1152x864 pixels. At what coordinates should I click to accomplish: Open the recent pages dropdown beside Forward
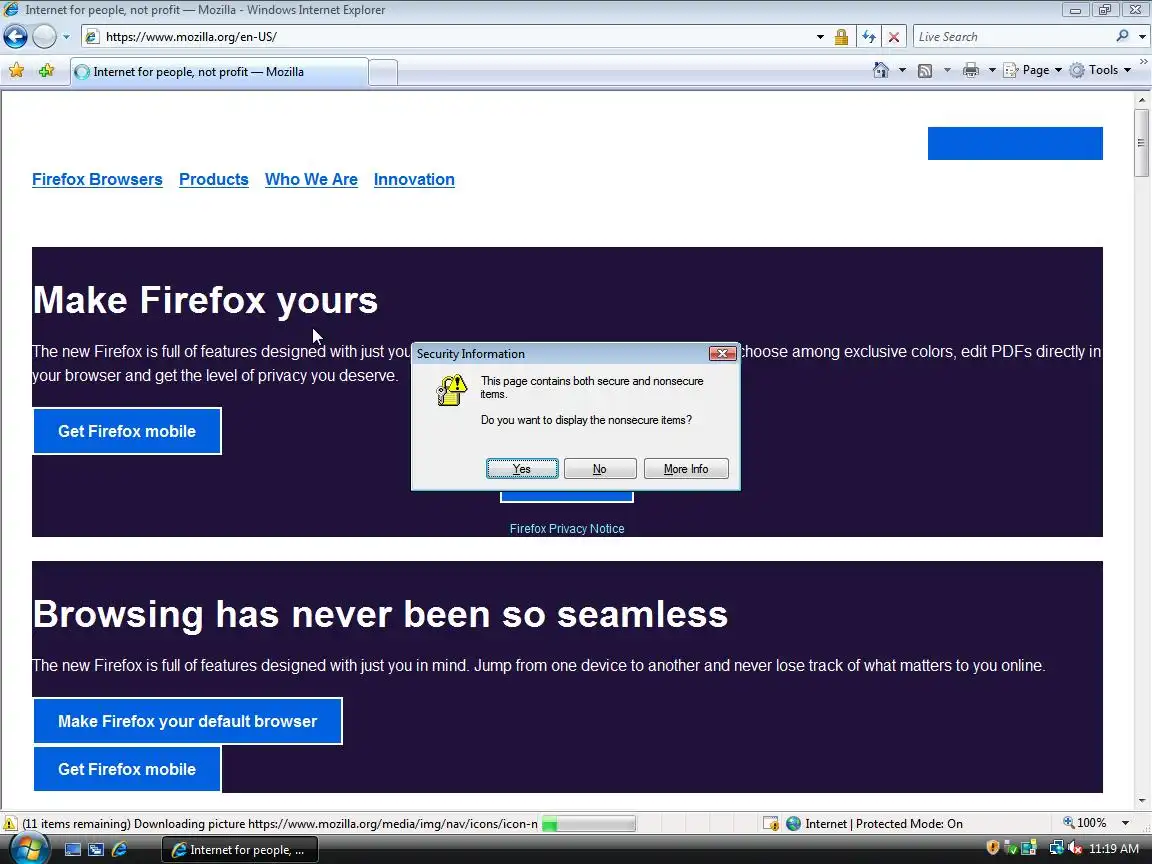[66, 37]
